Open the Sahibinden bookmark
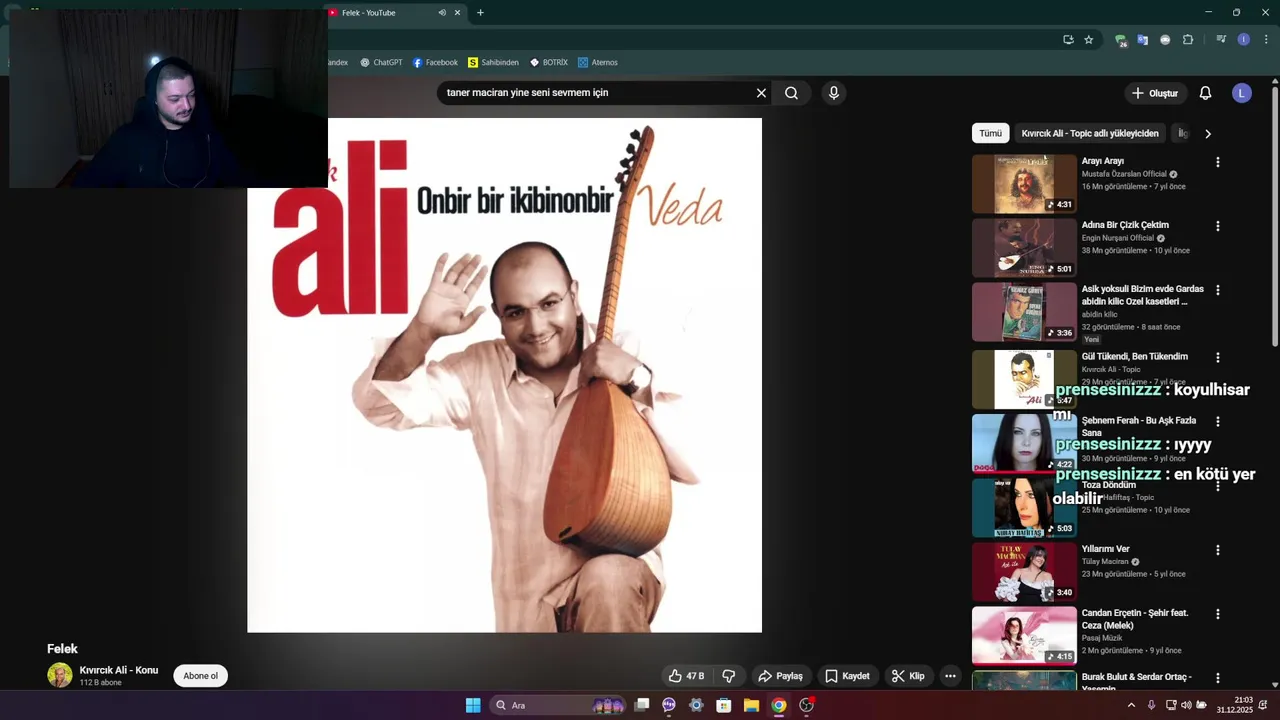The height and width of the screenshot is (720, 1280). click(x=493, y=62)
